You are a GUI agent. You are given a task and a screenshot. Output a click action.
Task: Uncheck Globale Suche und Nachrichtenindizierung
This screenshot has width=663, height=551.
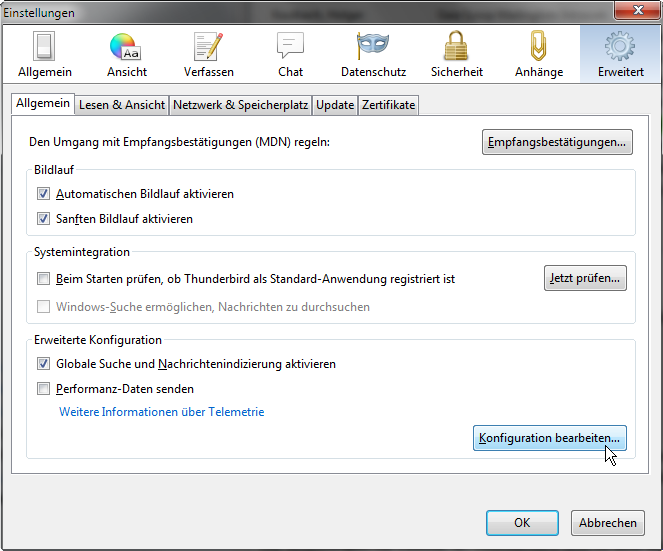point(43,365)
